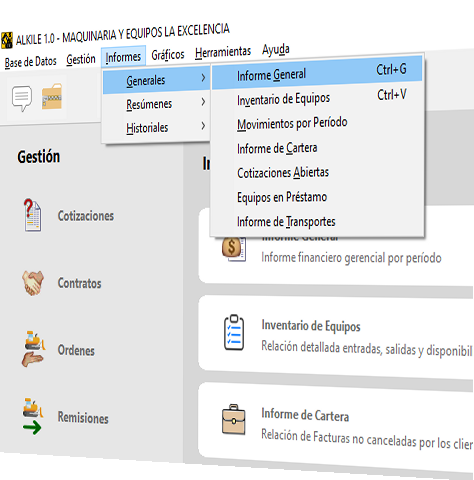Click the clipboard checklist Inventario icon
This screenshot has height=480, width=474.
234,332
